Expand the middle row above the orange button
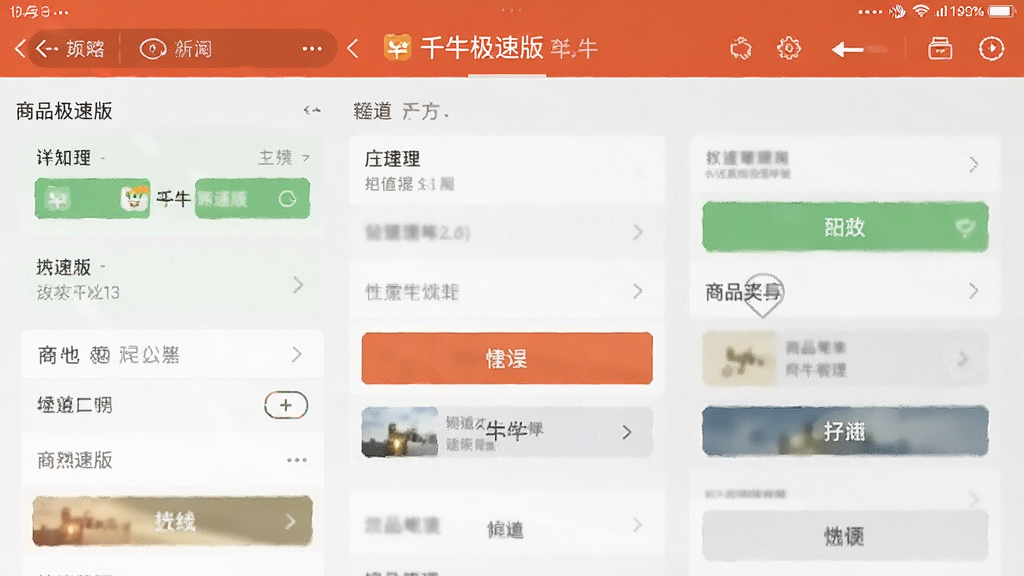The width and height of the screenshot is (1024, 576). (507, 291)
